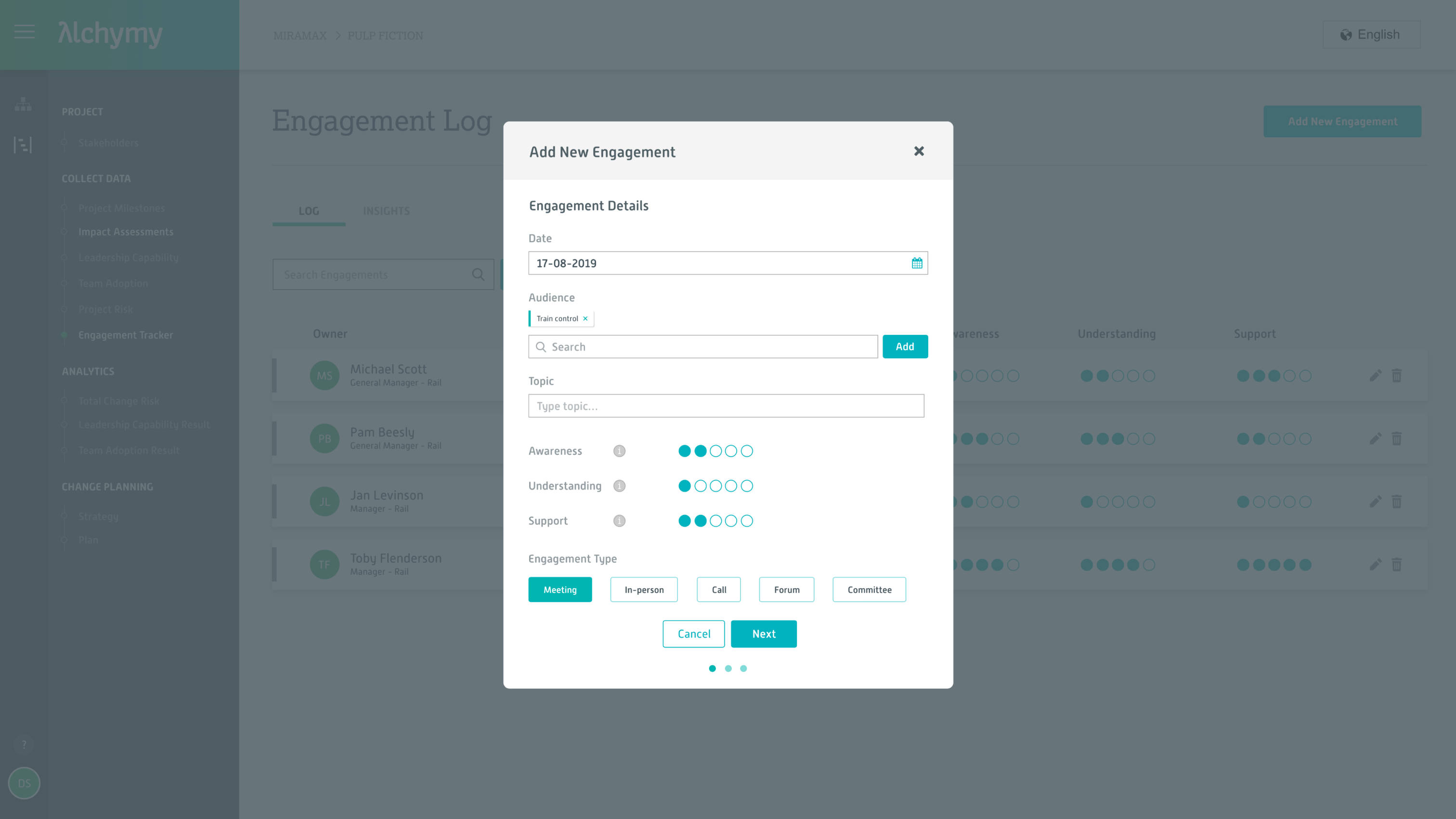Open help using the question mark icon
The height and width of the screenshot is (819, 1456).
click(x=24, y=745)
